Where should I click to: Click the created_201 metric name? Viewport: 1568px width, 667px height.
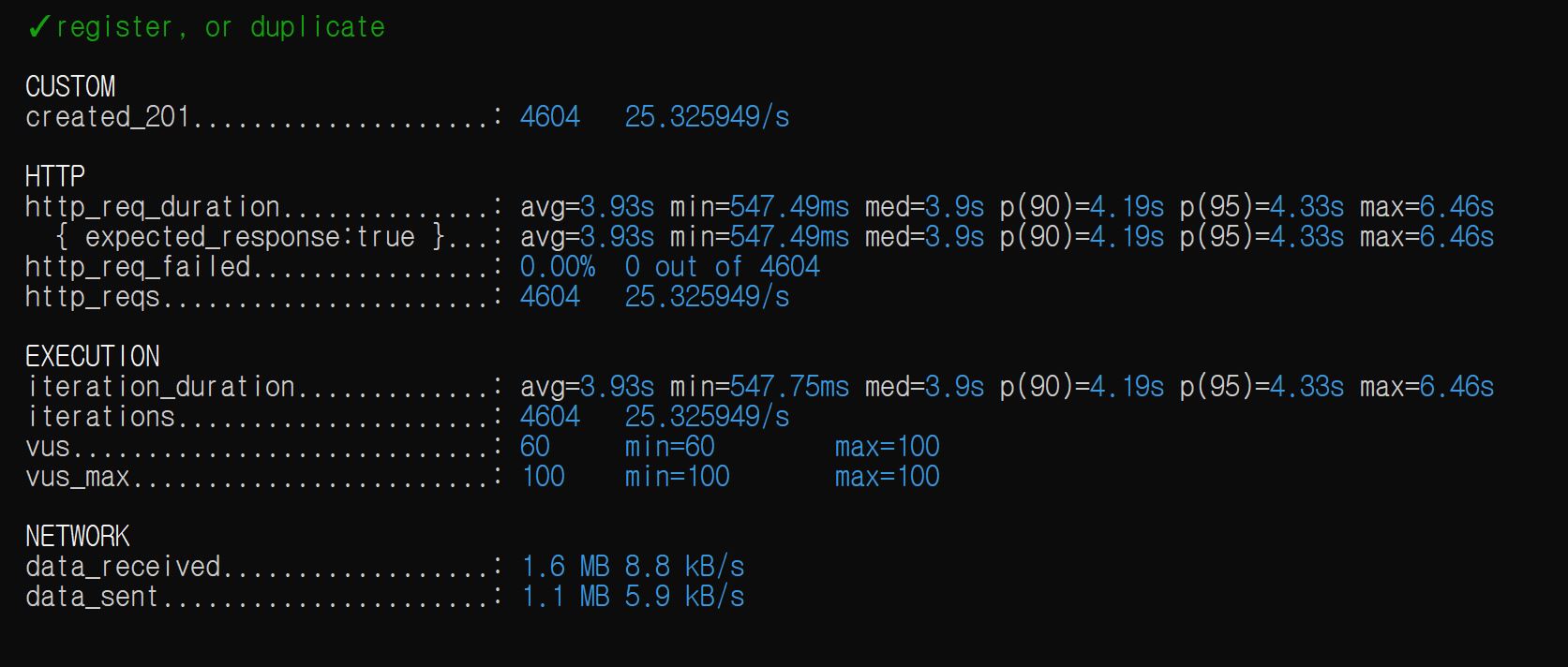[x=108, y=117]
